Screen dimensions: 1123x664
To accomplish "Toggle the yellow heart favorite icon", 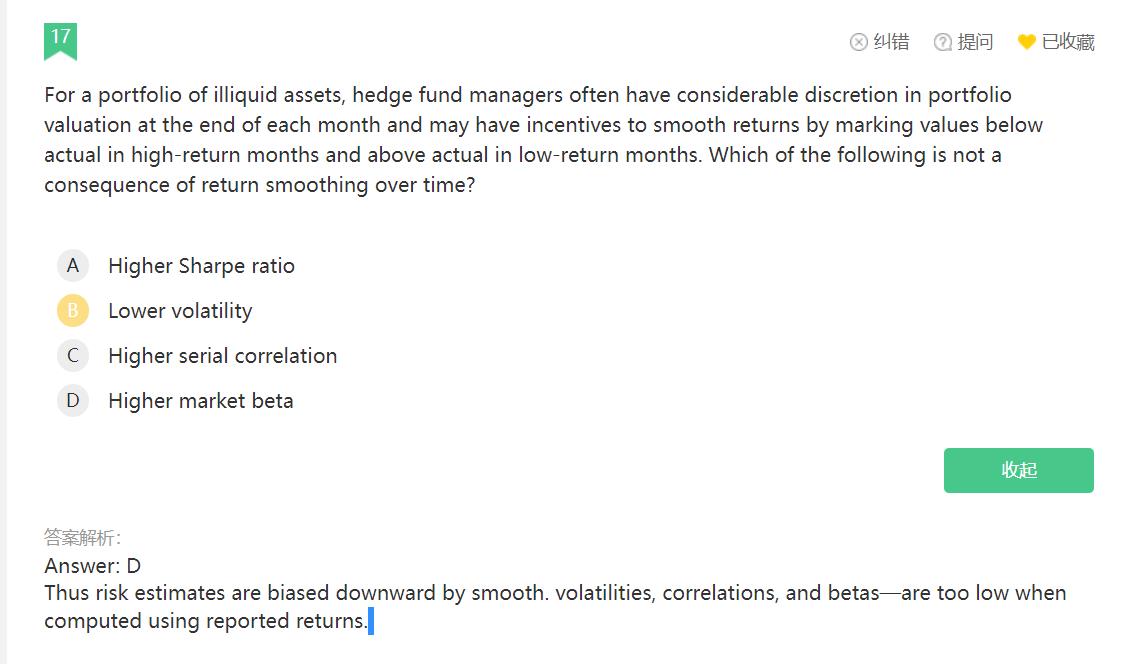I will point(1026,42).
